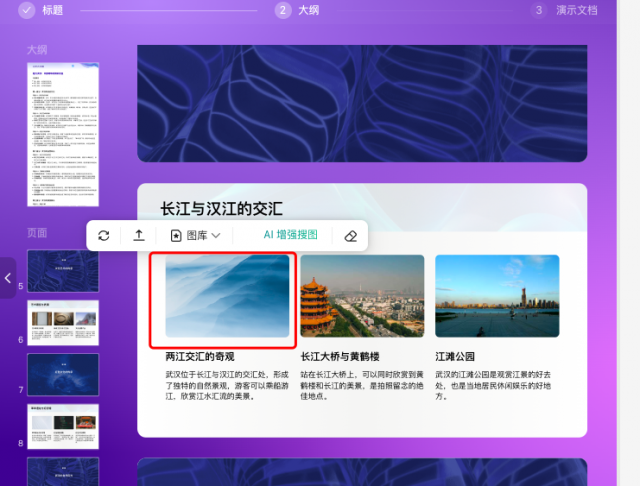640x486 pixels.
Task: Open the outline thumbnail under 大纲
Action: click(63, 133)
